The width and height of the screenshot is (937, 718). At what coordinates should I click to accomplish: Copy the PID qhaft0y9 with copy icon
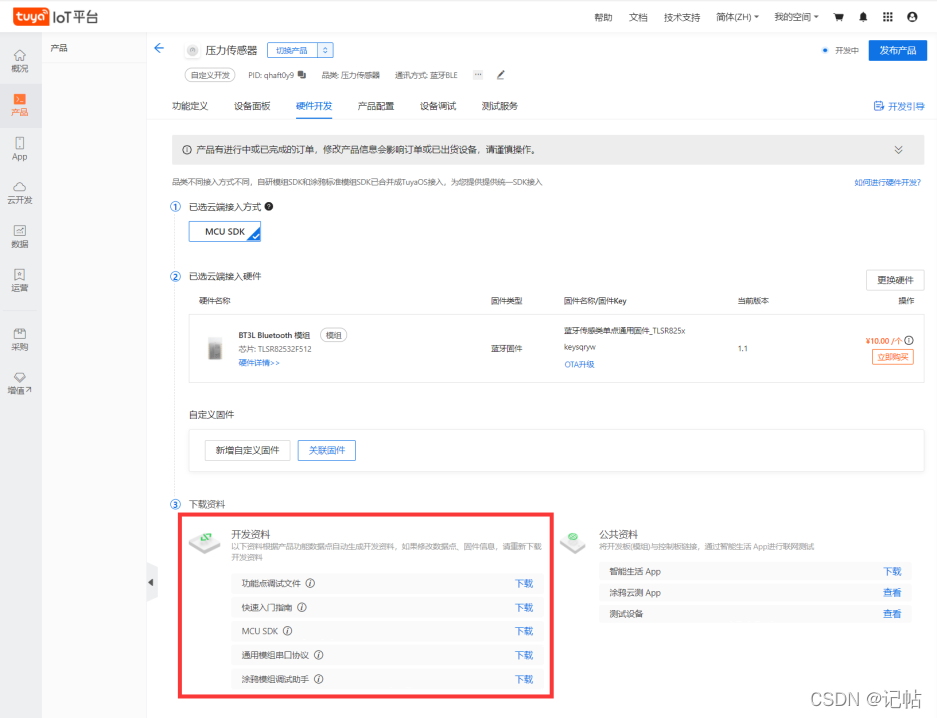(x=302, y=75)
